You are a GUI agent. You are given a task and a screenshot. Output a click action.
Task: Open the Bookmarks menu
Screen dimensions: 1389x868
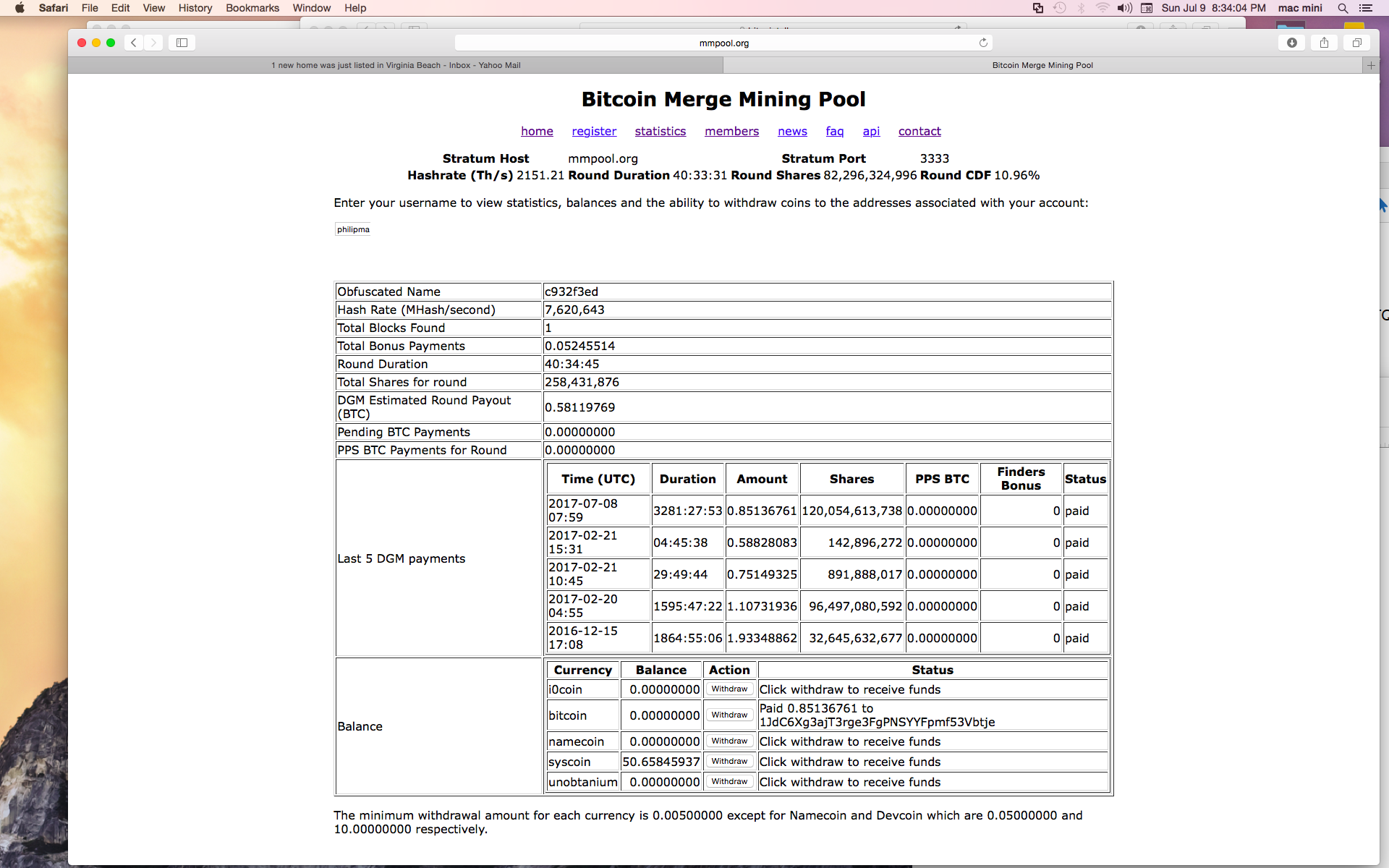pyautogui.click(x=252, y=8)
